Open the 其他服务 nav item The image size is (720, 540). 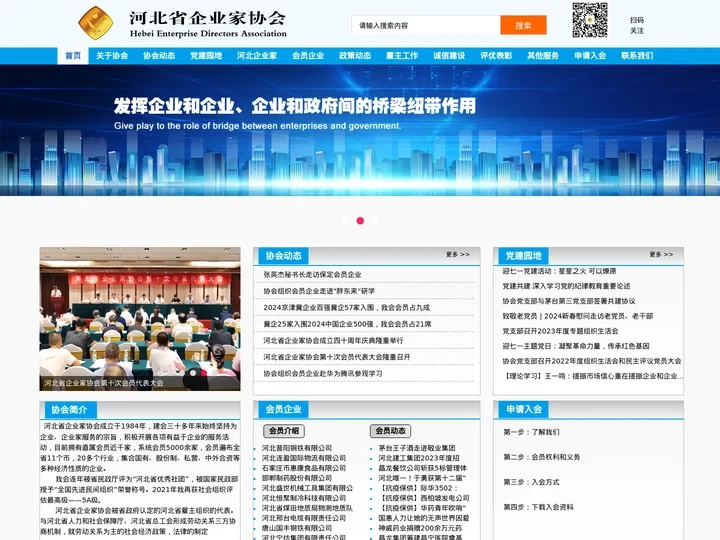point(543,56)
